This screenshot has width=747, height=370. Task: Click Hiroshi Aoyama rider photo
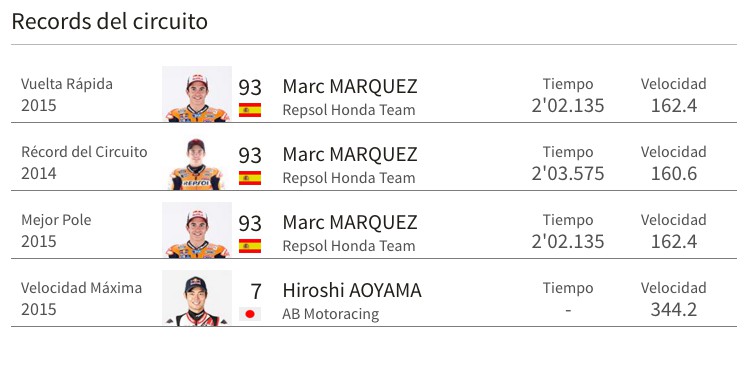click(197, 298)
